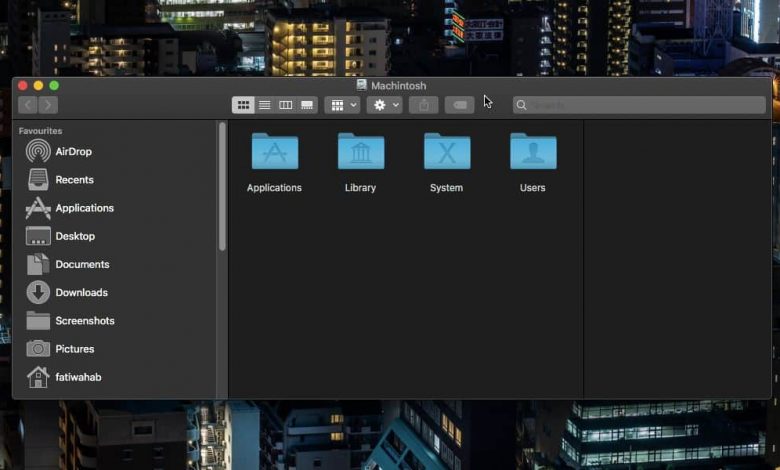The height and width of the screenshot is (470, 780).
Task: Select the Library folder icon
Action: pos(361,151)
